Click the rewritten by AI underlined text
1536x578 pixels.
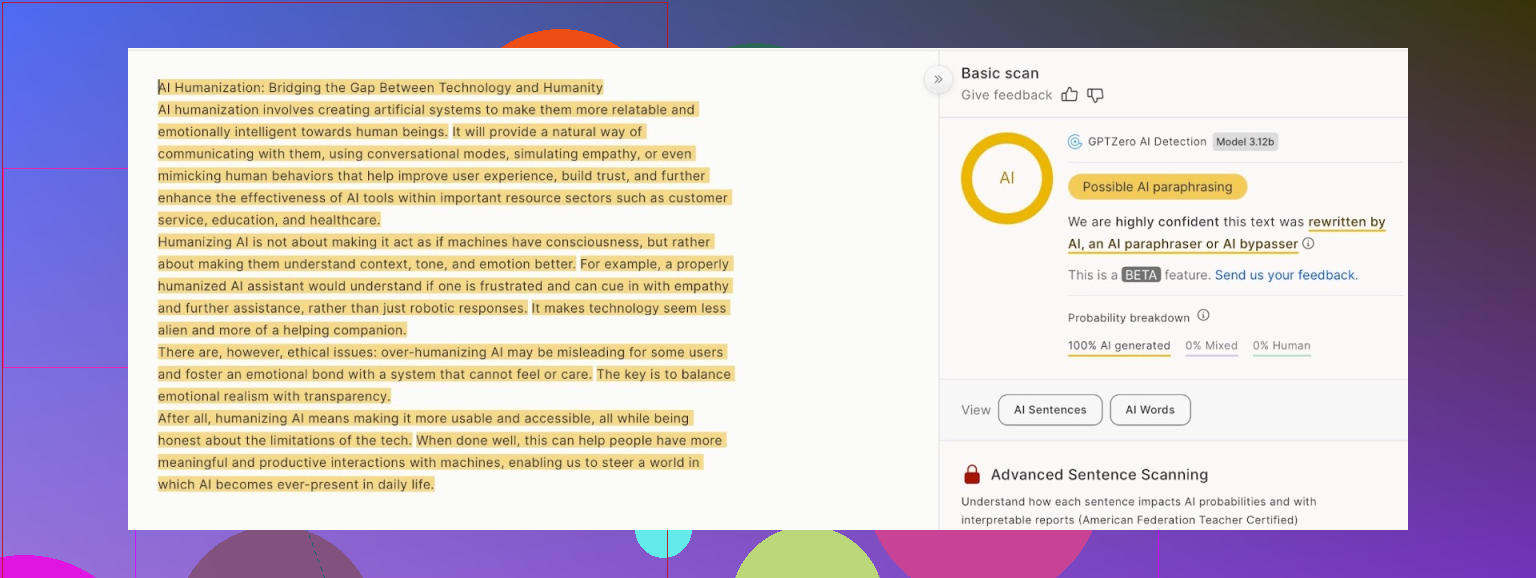click(1346, 222)
